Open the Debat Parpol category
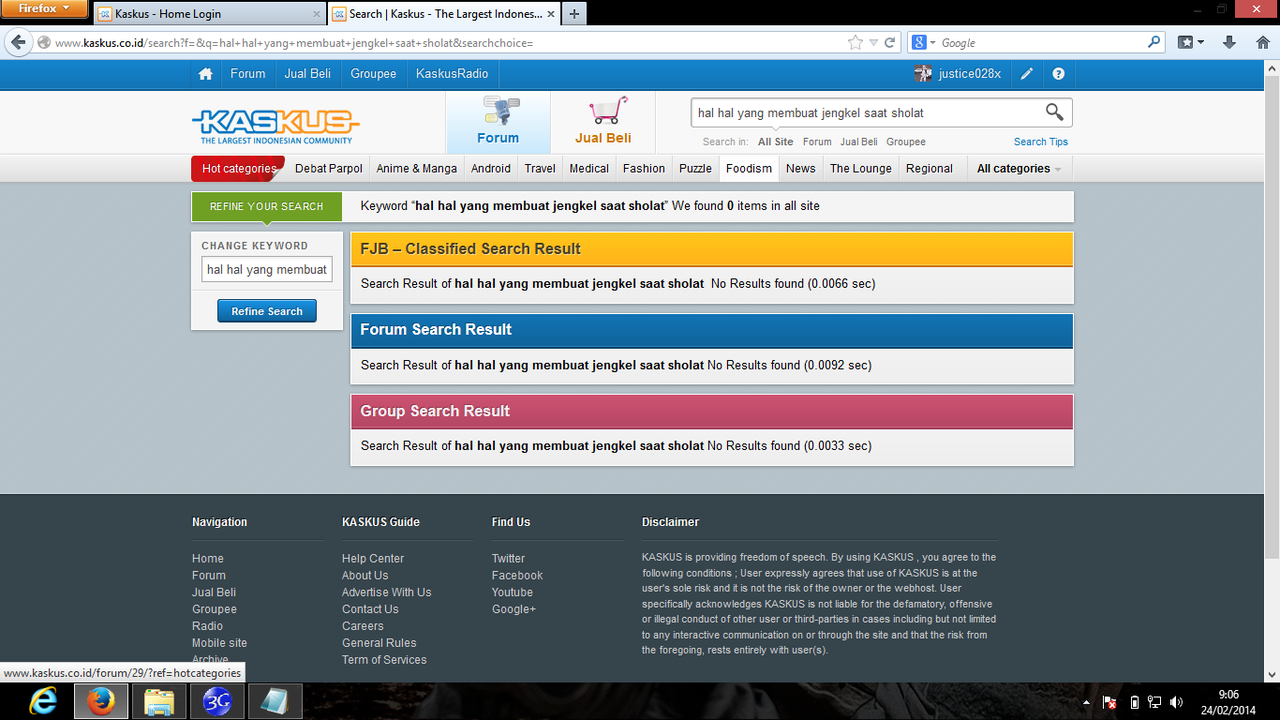This screenshot has height=720, width=1280. point(329,168)
